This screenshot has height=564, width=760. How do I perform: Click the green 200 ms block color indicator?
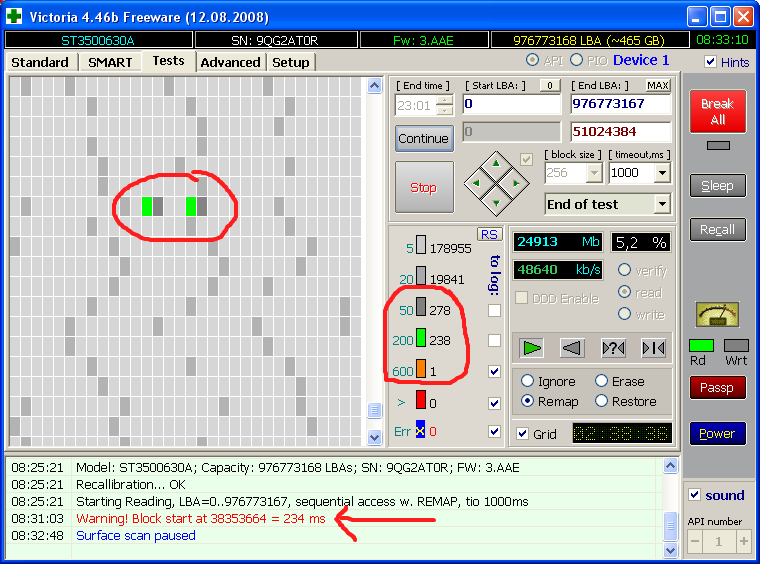pyautogui.click(x=421, y=338)
